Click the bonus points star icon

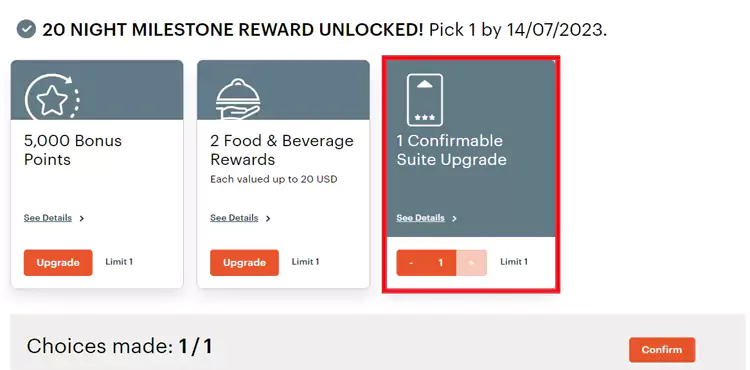52,97
